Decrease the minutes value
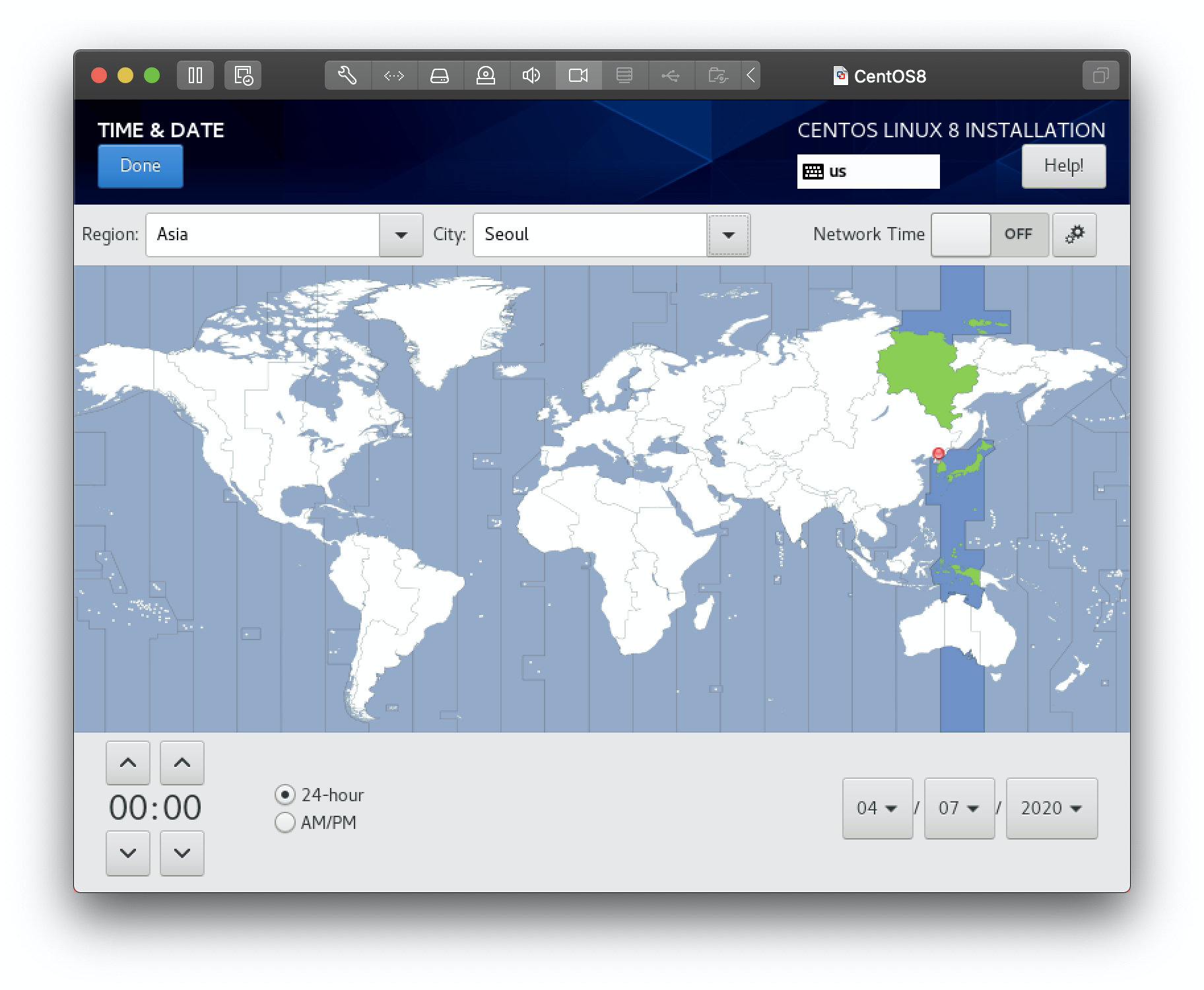Viewport: 1204px width, 990px height. [182, 853]
